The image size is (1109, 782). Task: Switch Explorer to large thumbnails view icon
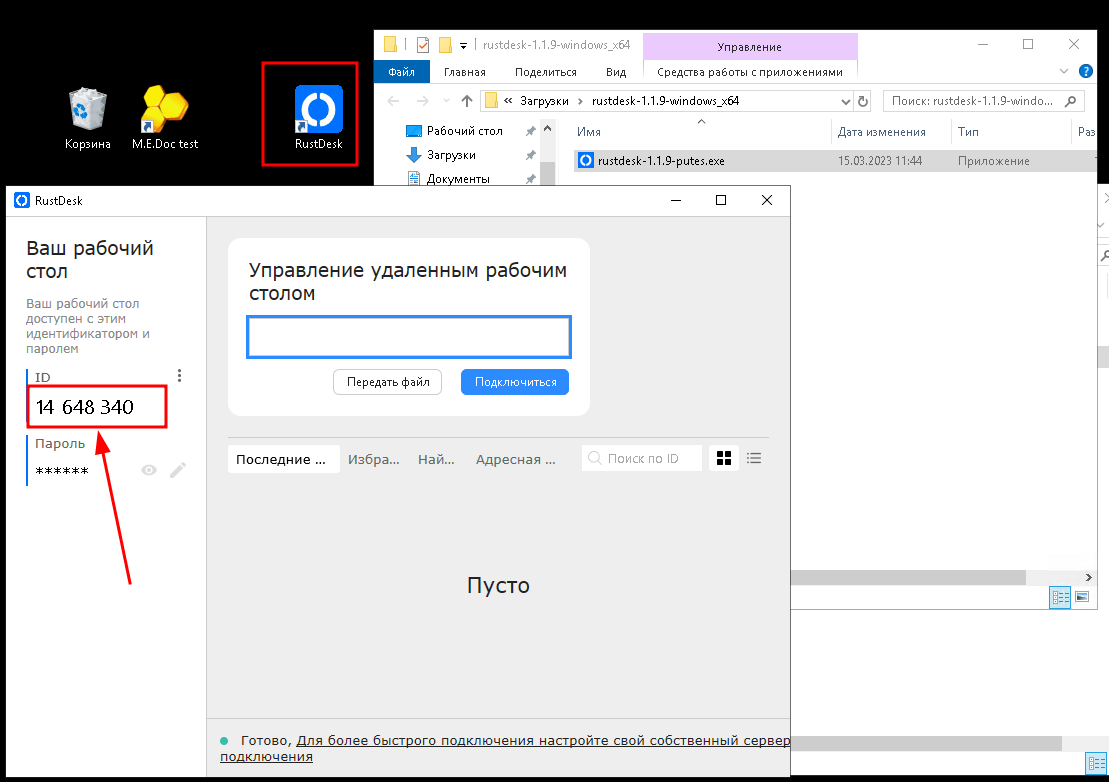coord(1081,597)
